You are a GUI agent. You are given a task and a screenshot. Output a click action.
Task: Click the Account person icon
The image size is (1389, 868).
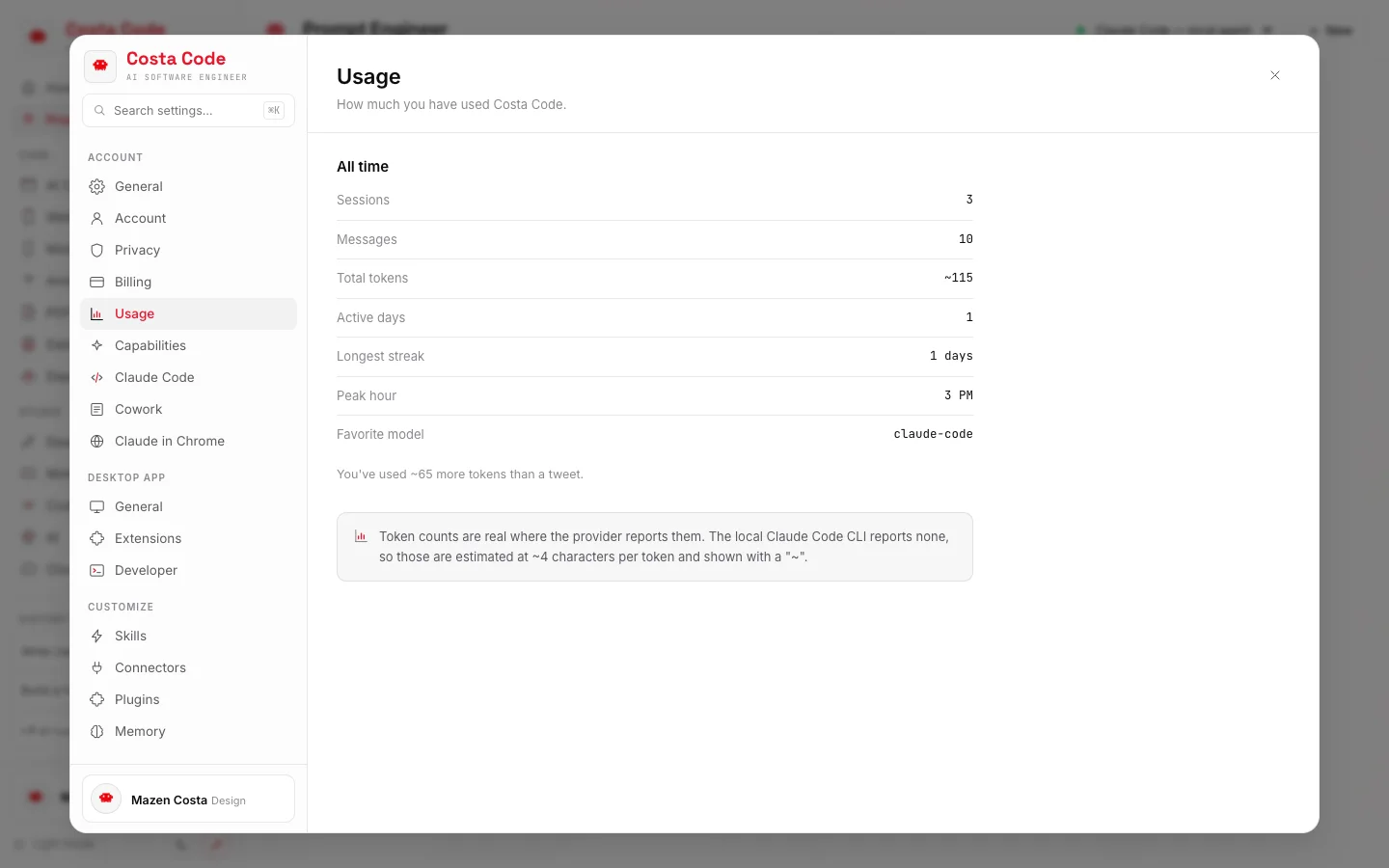(x=96, y=219)
